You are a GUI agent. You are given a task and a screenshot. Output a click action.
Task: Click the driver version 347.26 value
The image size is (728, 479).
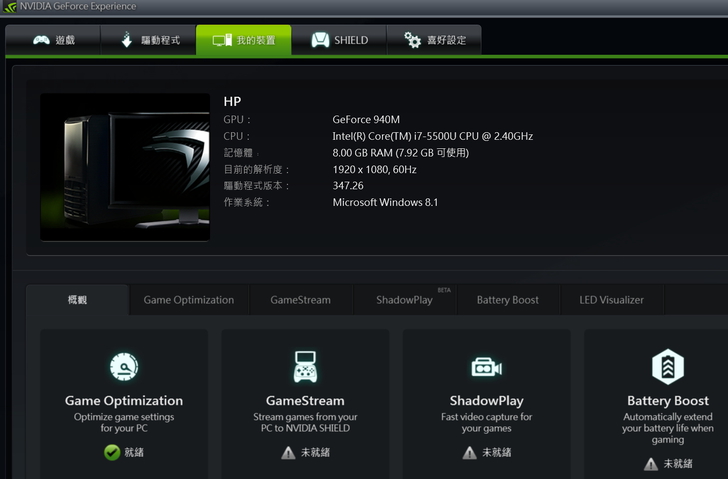click(x=348, y=186)
